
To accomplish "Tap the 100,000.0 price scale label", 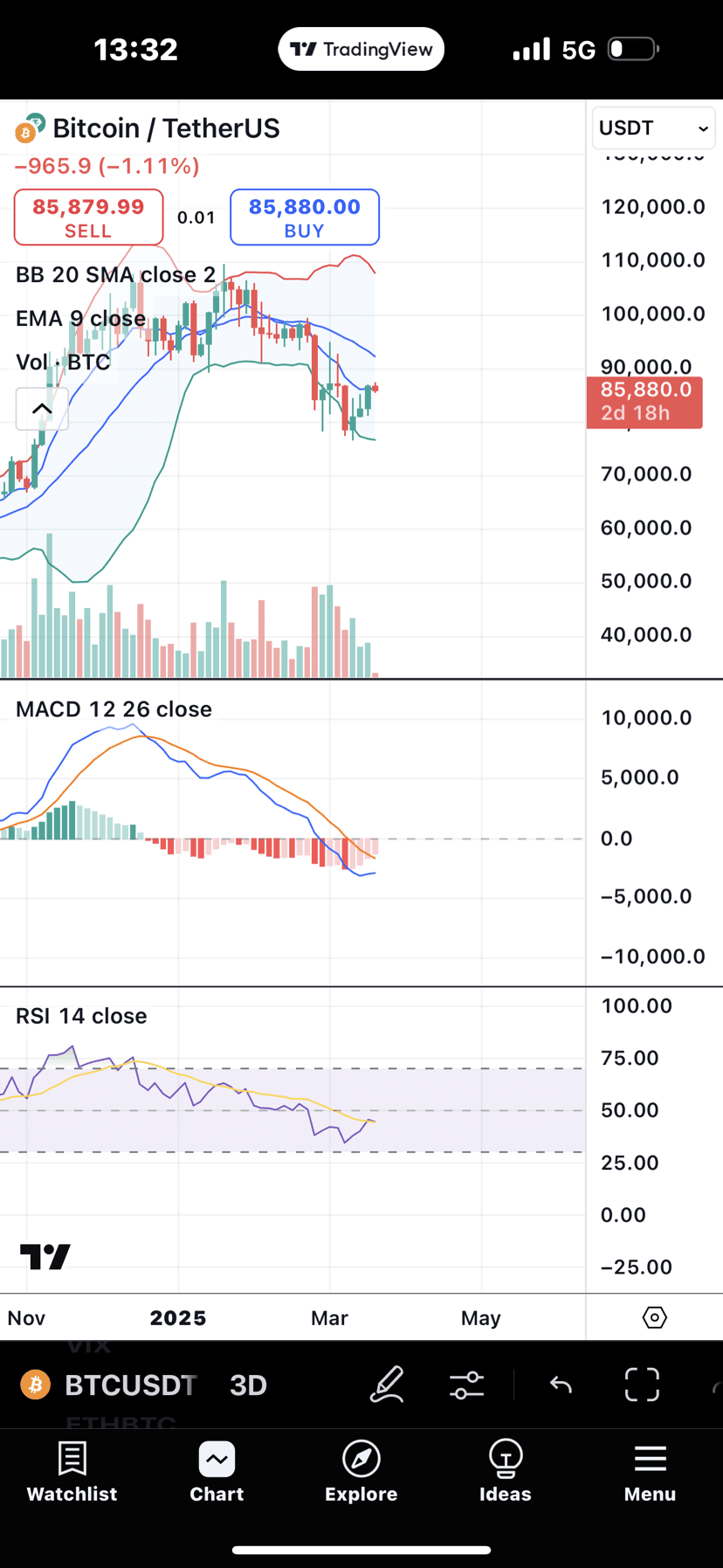I will pyautogui.click(x=652, y=314).
